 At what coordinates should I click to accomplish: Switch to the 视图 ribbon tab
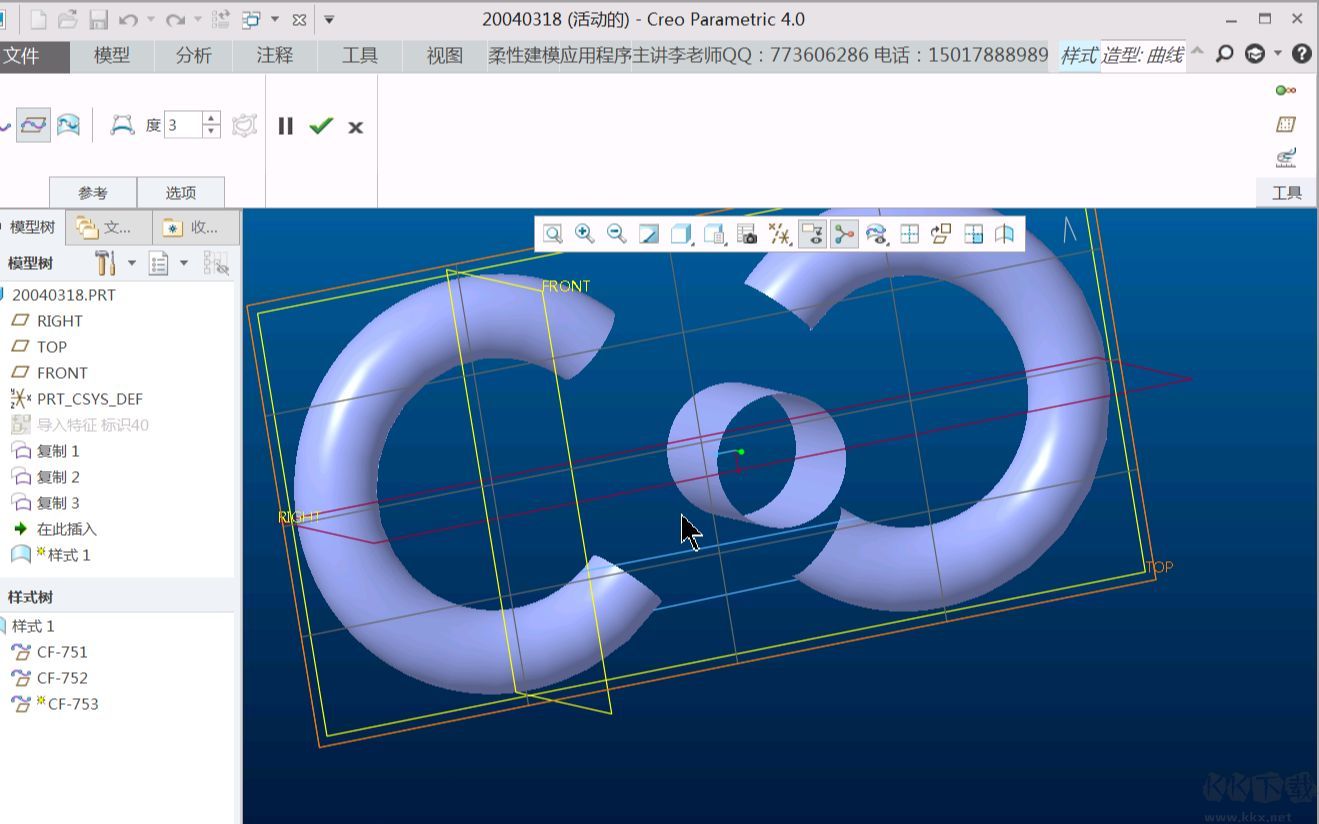click(x=444, y=56)
